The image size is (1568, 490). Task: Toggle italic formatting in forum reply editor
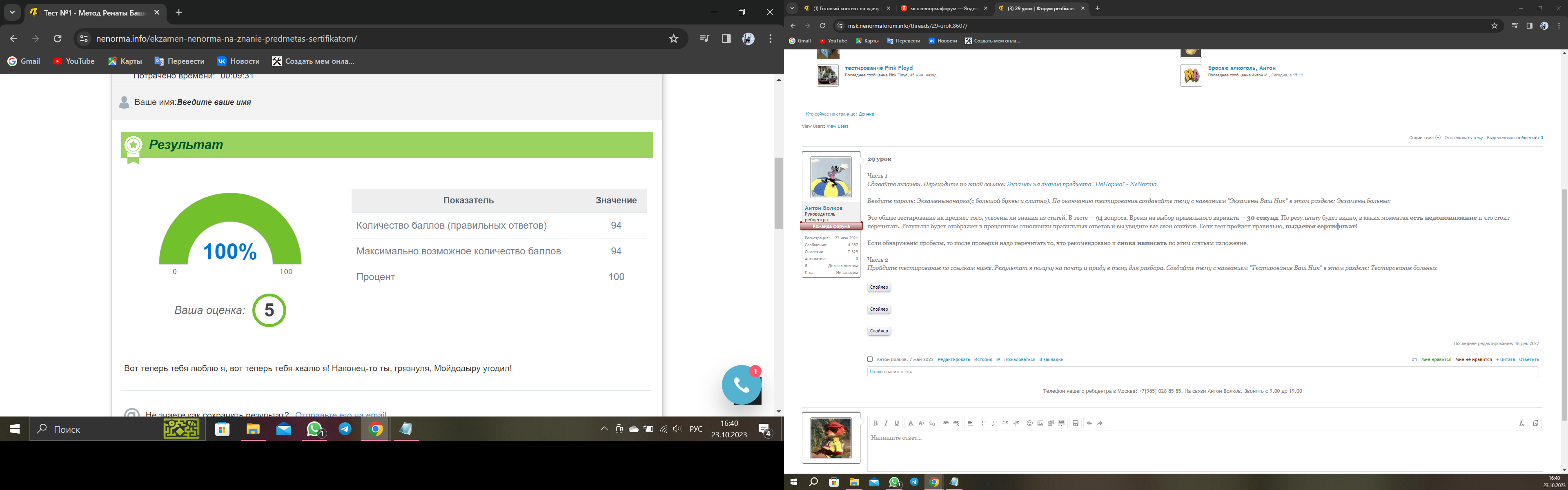coord(886,423)
